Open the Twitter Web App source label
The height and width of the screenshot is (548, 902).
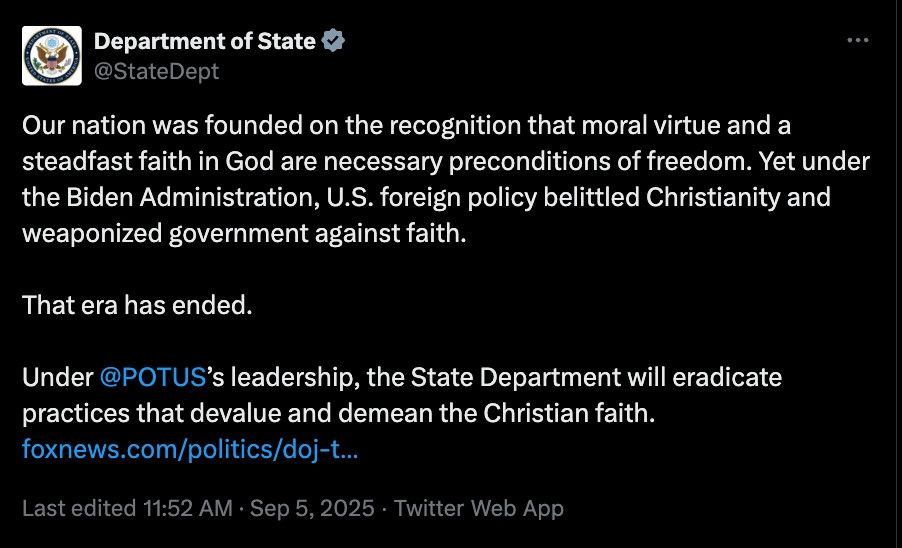pos(478,508)
